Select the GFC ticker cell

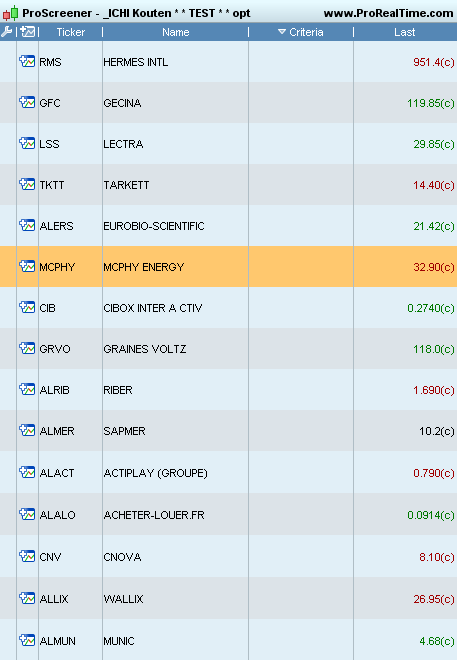coord(70,103)
